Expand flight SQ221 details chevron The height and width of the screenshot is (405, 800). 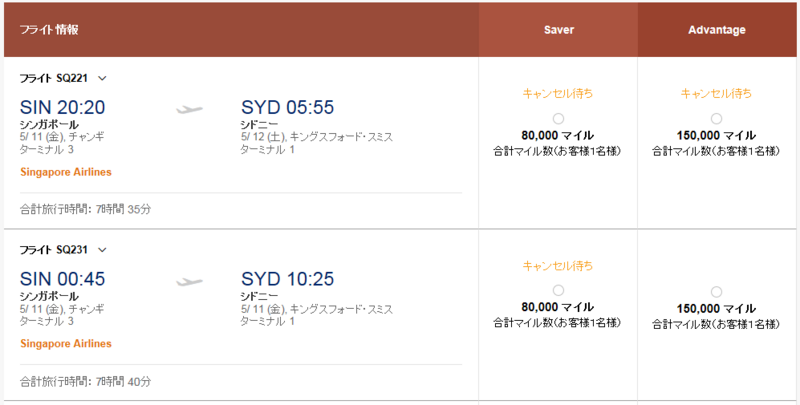pos(102,79)
